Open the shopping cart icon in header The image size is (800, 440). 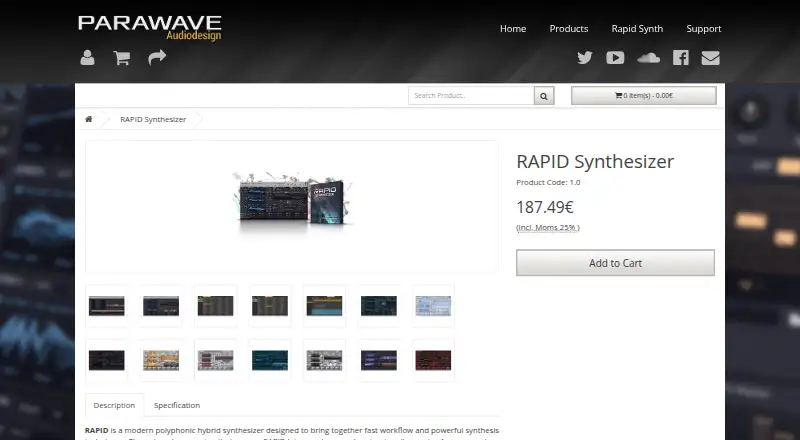(121, 58)
